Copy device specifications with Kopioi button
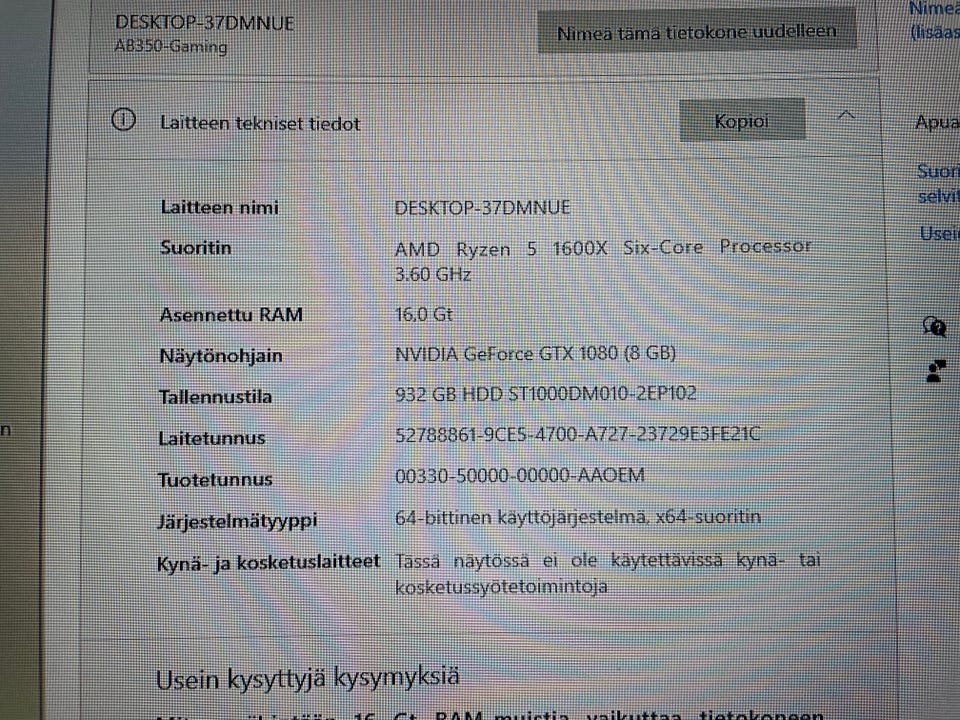Image resolution: width=960 pixels, height=720 pixels. pos(741,121)
